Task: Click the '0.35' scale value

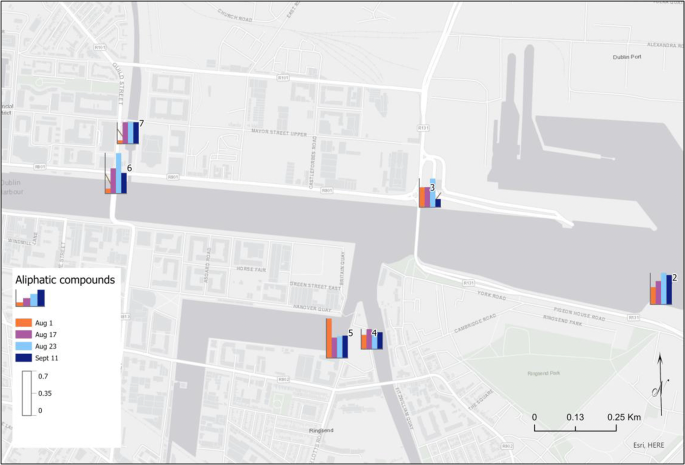Action: (x=45, y=393)
